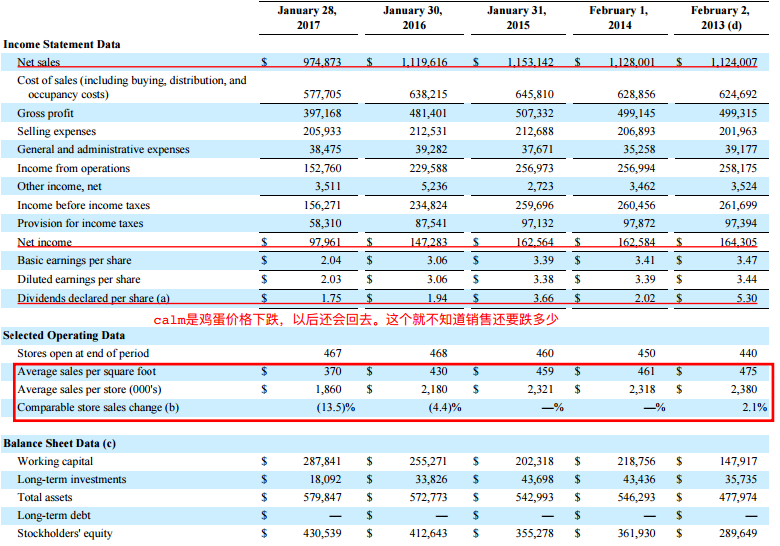780x546 pixels.
Task: Click the Stores open at end of period label
Action: (83, 353)
